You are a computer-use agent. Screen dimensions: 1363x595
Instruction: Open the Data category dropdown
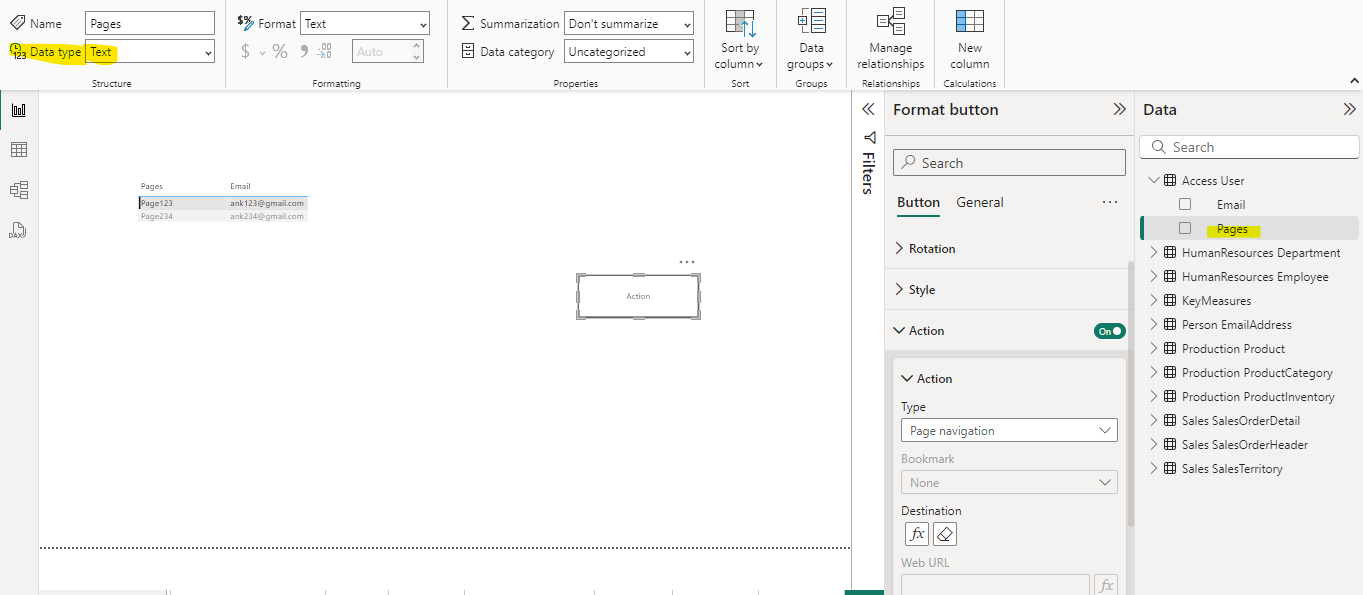(629, 52)
